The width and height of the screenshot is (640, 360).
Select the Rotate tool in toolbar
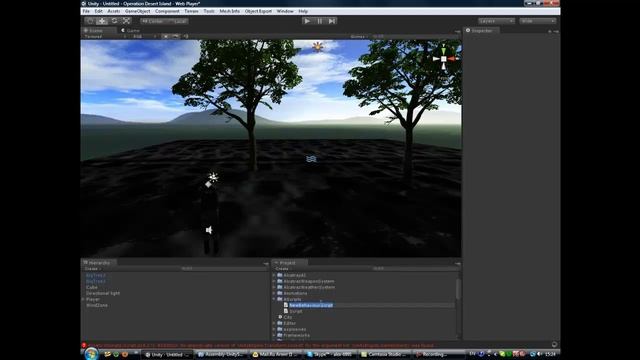(x=114, y=21)
